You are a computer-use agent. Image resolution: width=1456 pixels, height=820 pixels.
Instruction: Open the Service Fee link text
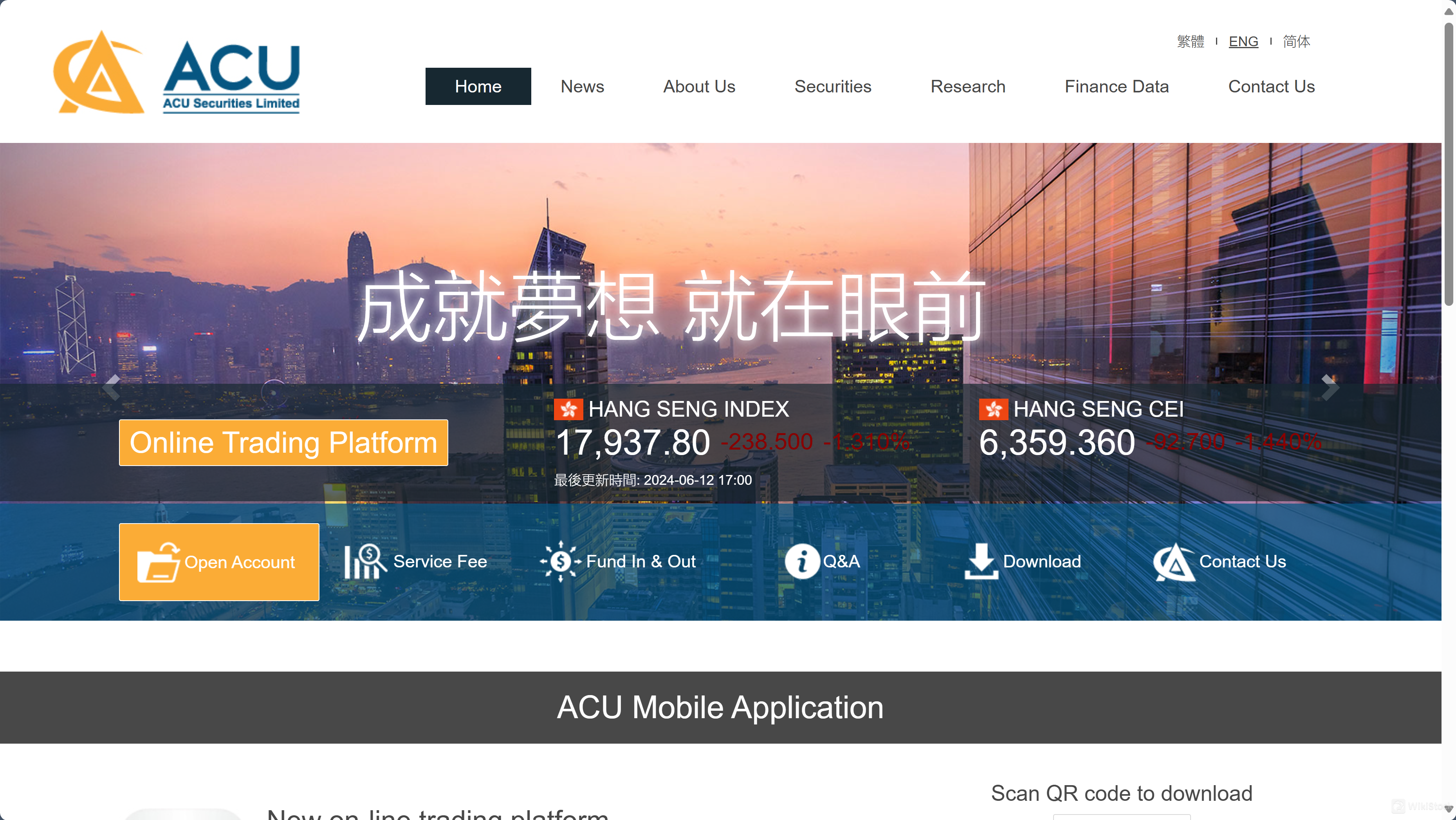pyautogui.click(x=440, y=562)
